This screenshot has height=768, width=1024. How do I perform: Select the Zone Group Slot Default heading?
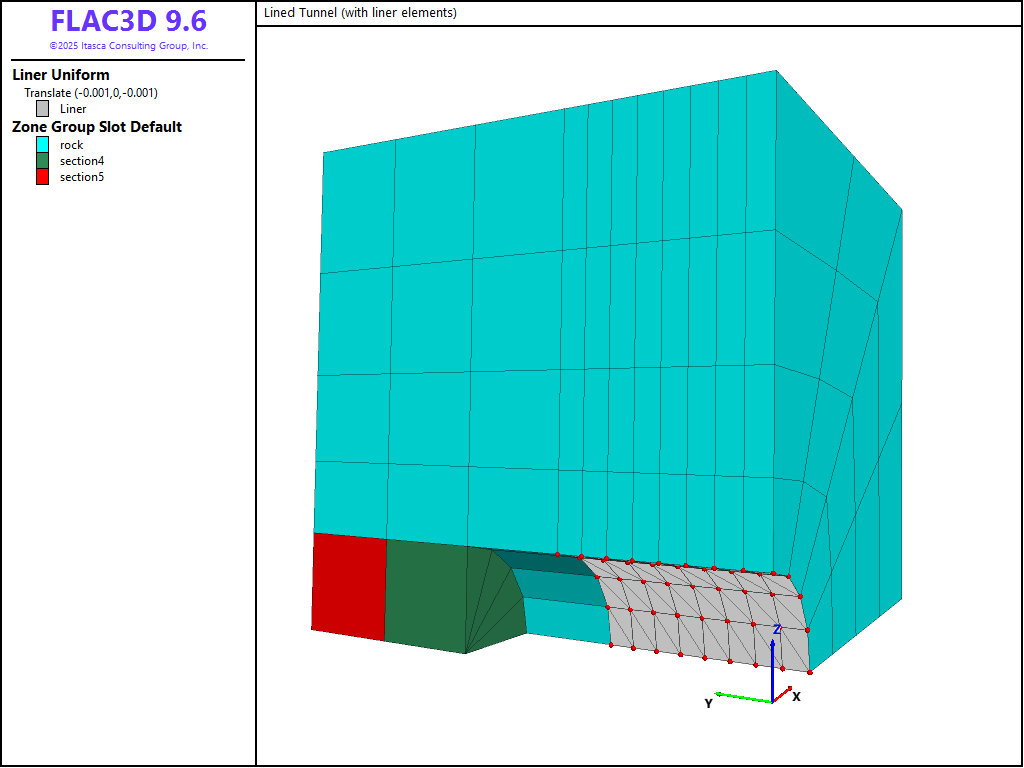(97, 127)
